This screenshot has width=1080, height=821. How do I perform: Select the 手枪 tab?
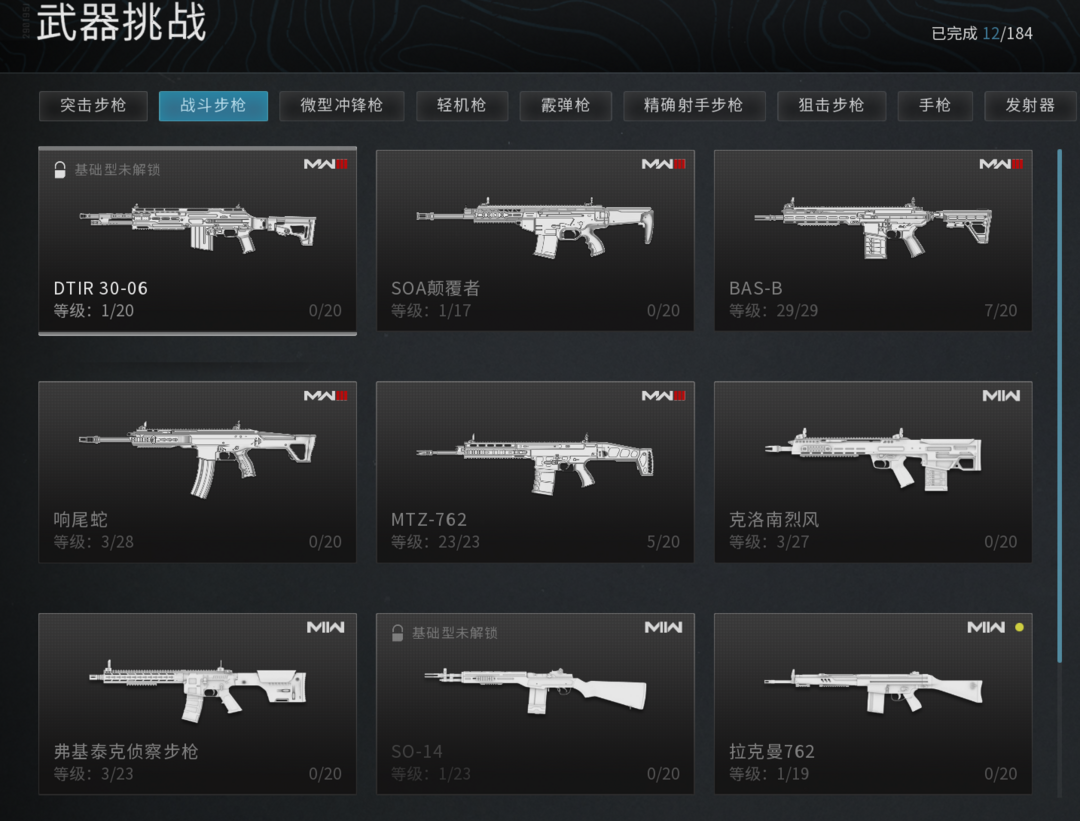(935, 105)
